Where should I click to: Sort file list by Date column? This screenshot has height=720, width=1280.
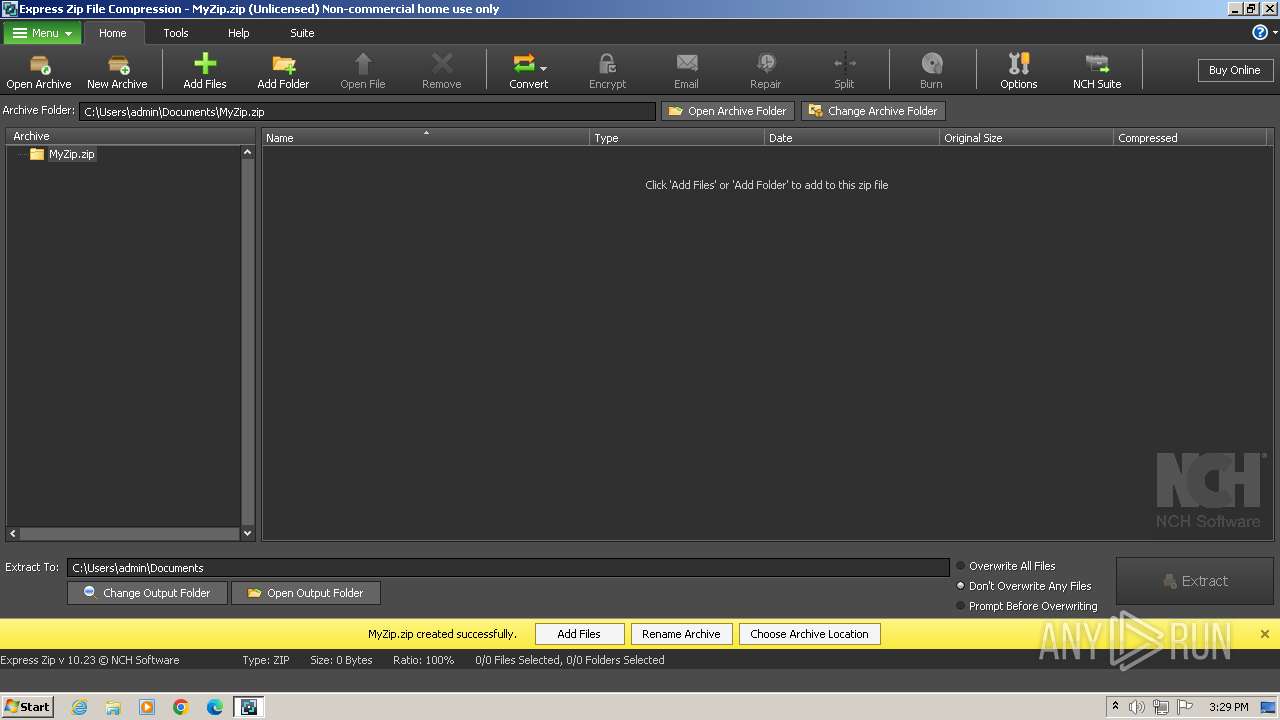tap(852, 138)
